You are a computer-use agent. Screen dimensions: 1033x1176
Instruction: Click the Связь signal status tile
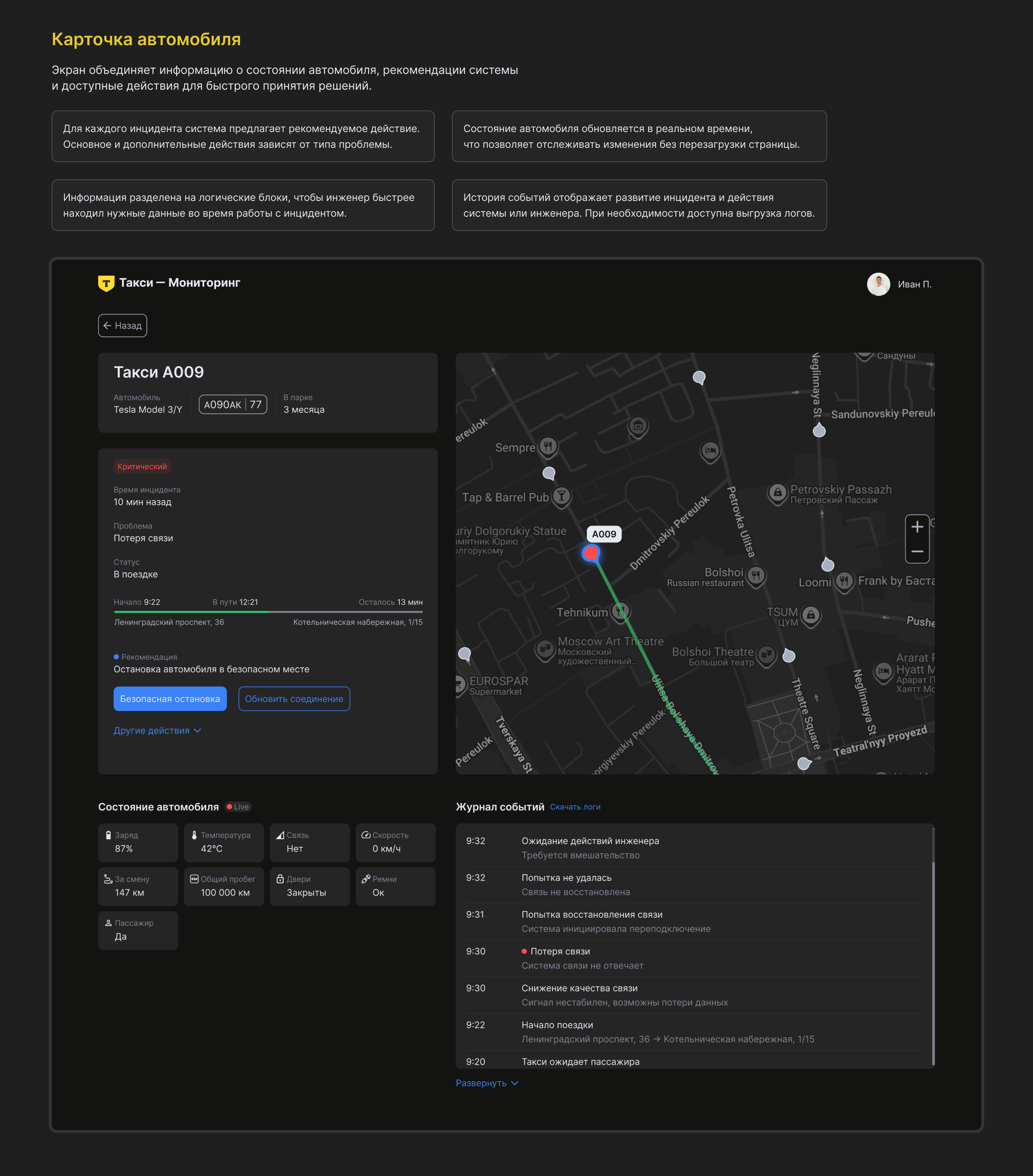(x=310, y=842)
